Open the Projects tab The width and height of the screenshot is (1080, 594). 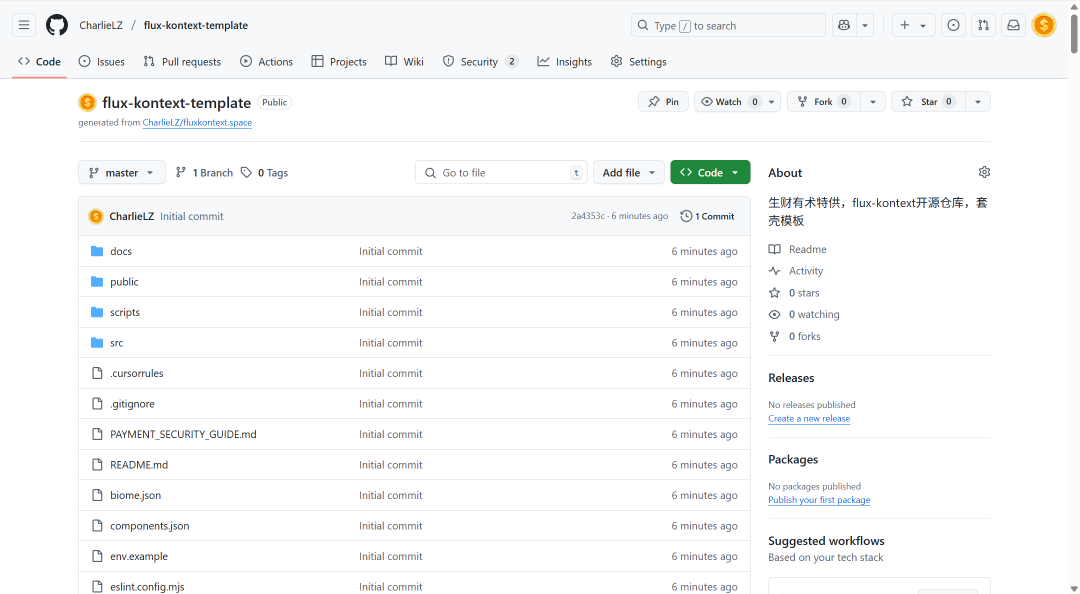tap(339, 61)
